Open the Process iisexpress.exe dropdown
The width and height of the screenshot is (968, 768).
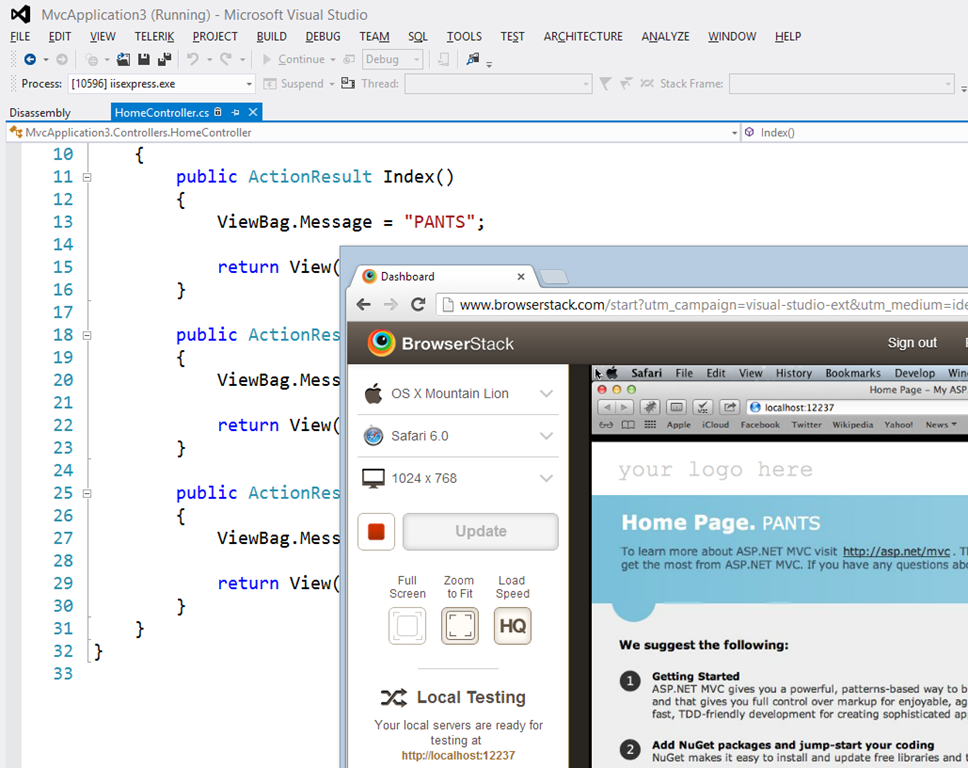(249, 84)
